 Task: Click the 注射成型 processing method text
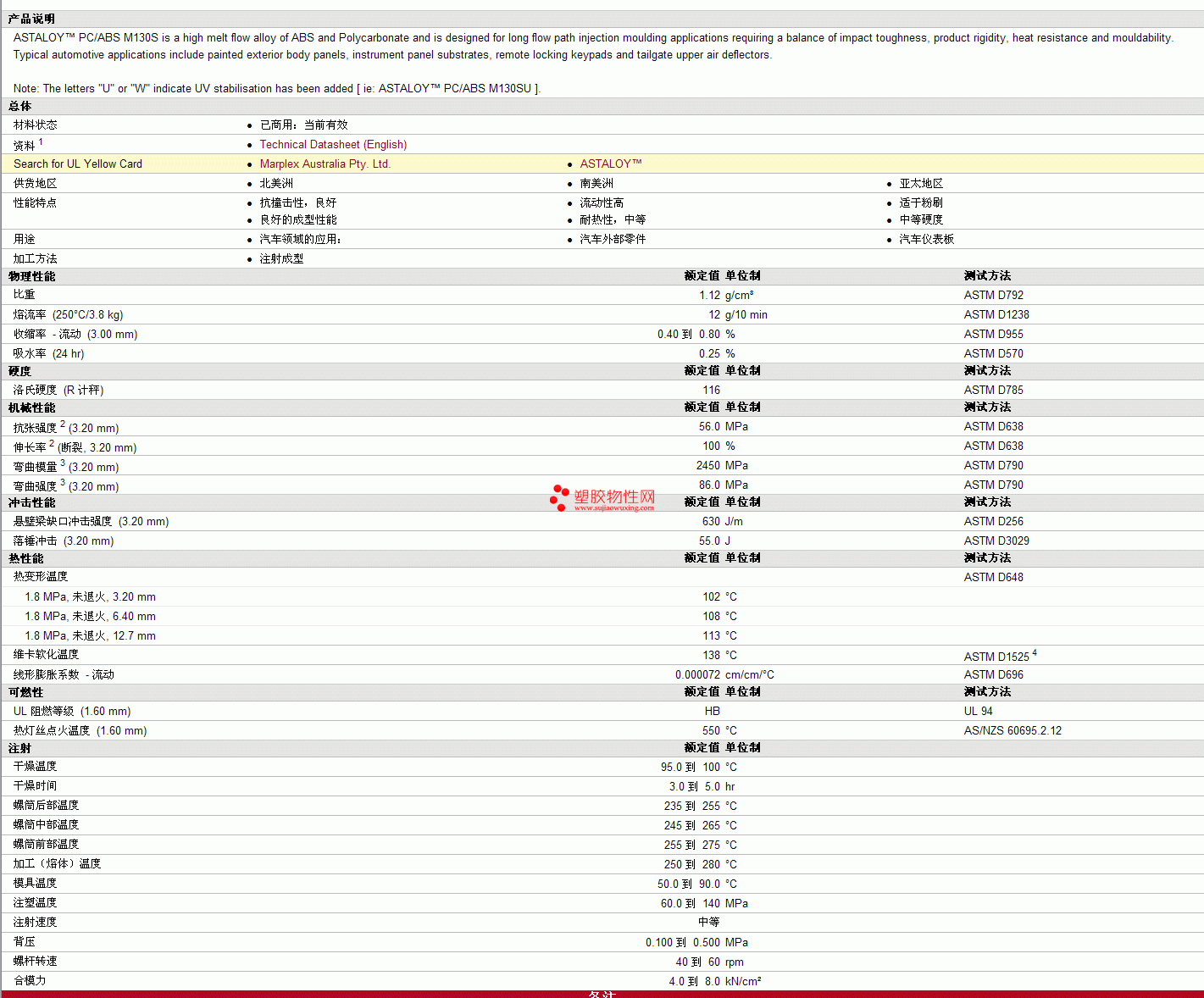[x=281, y=259]
